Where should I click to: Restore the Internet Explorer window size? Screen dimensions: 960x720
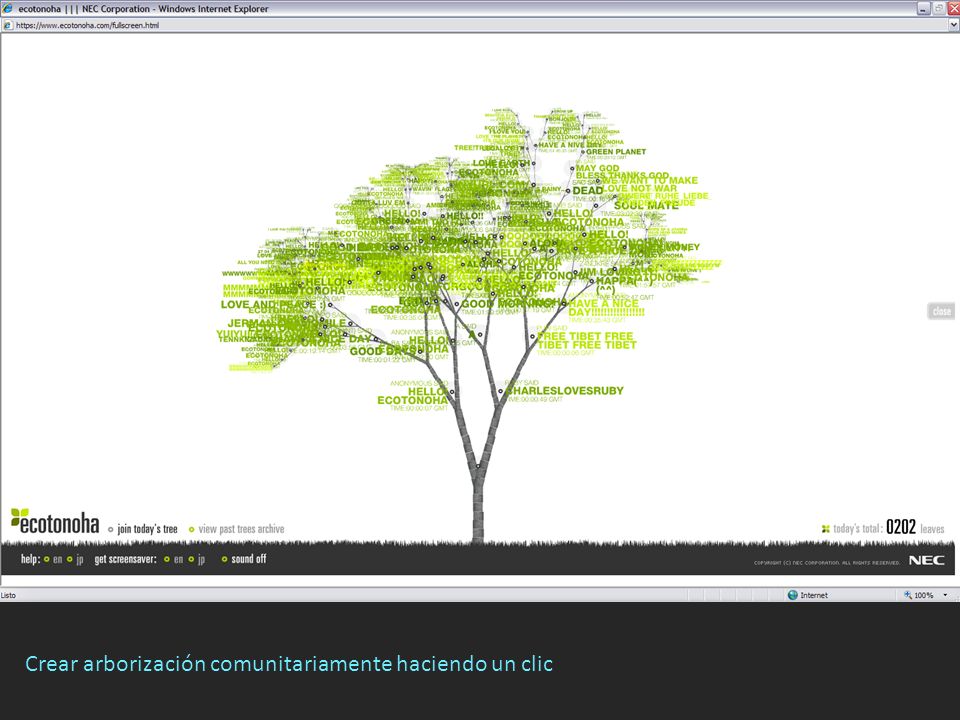(939, 9)
